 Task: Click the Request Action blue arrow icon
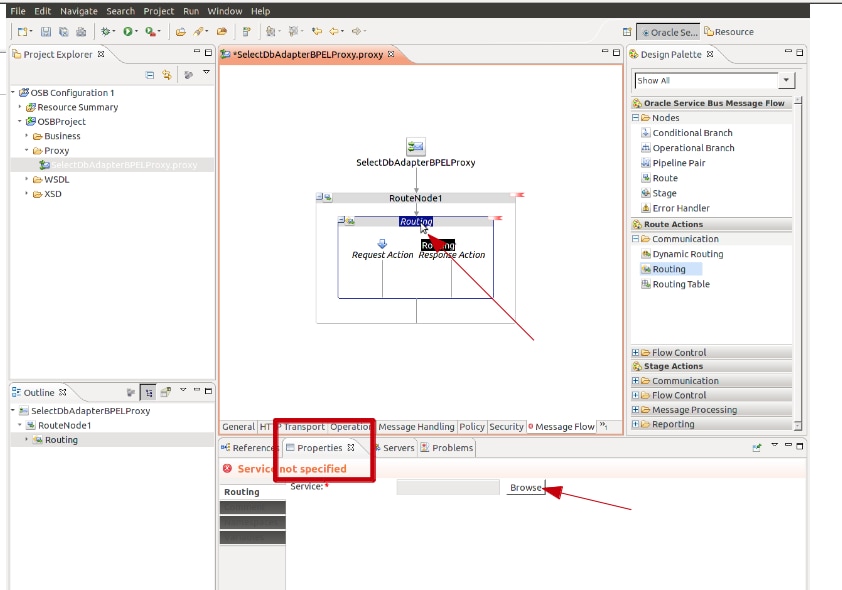382,244
